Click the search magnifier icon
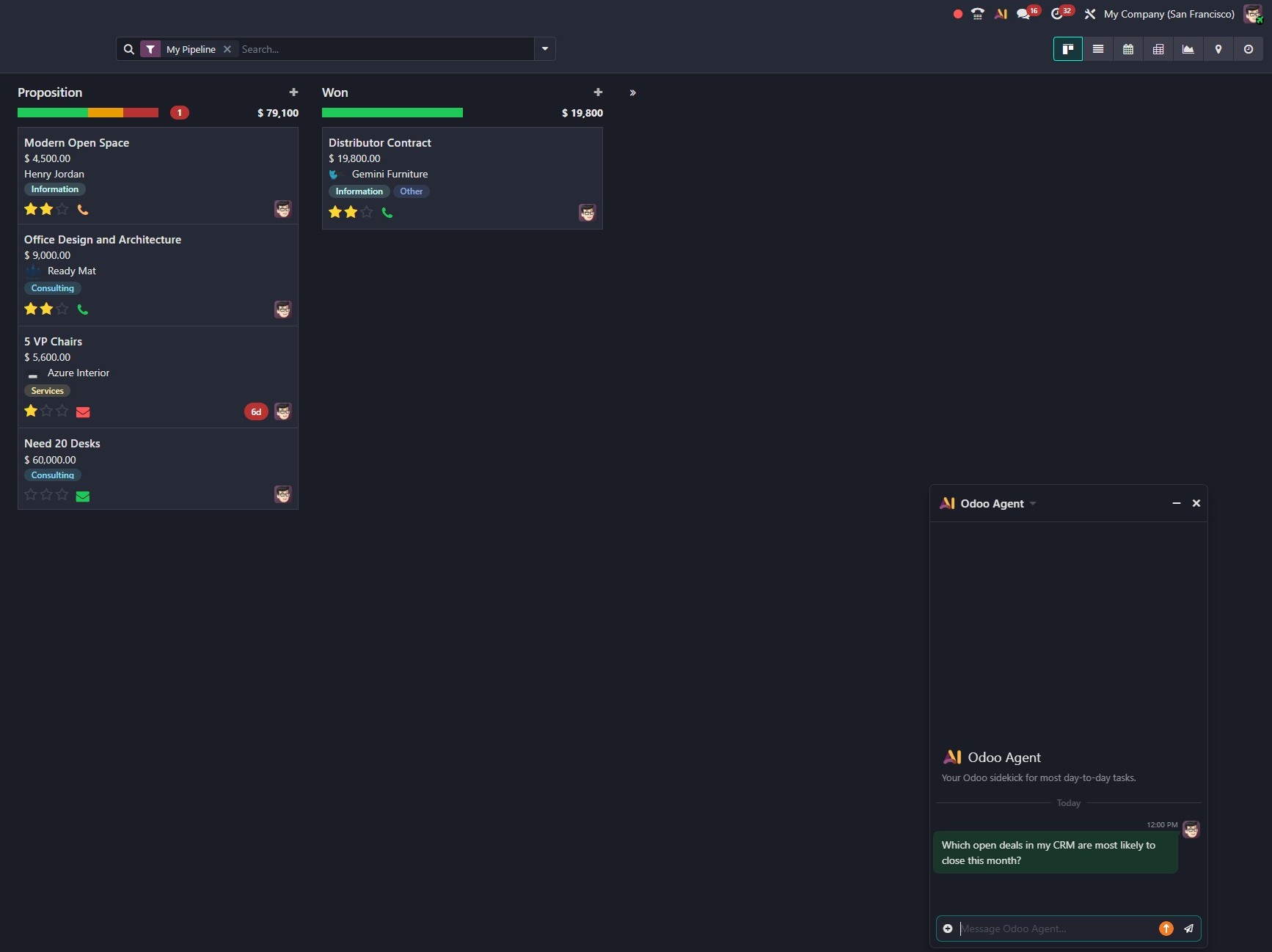Viewport: 1272px width, 952px height. pyautogui.click(x=128, y=49)
